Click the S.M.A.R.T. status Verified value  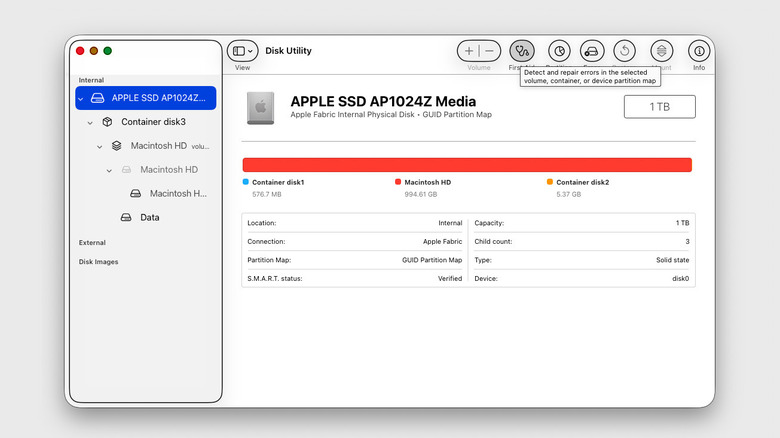coord(450,279)
